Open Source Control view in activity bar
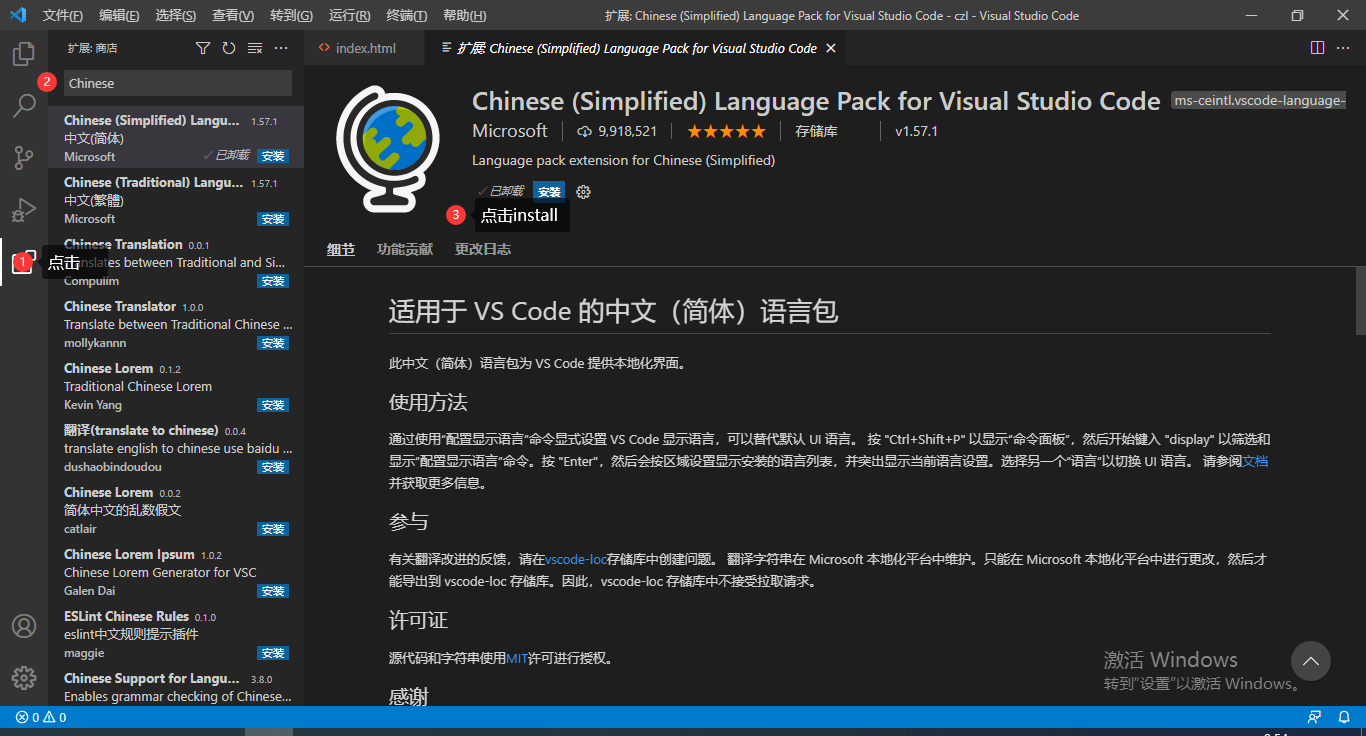This screenshot has height=736, width=1366. [x=24, y=158]
